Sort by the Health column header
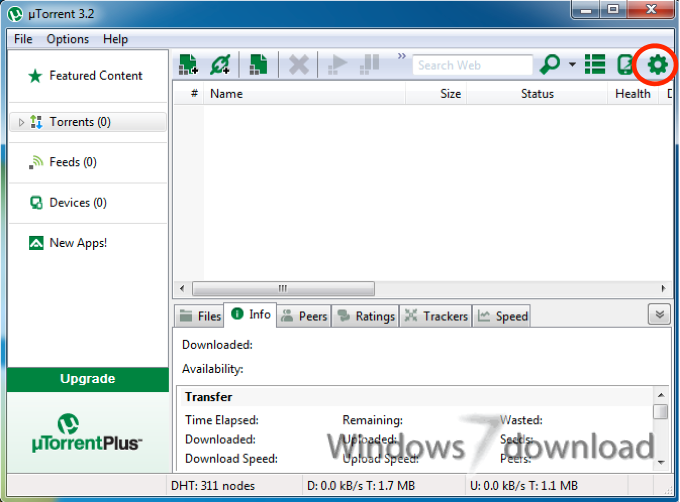680x502 pixels. [x=633, y=93]
